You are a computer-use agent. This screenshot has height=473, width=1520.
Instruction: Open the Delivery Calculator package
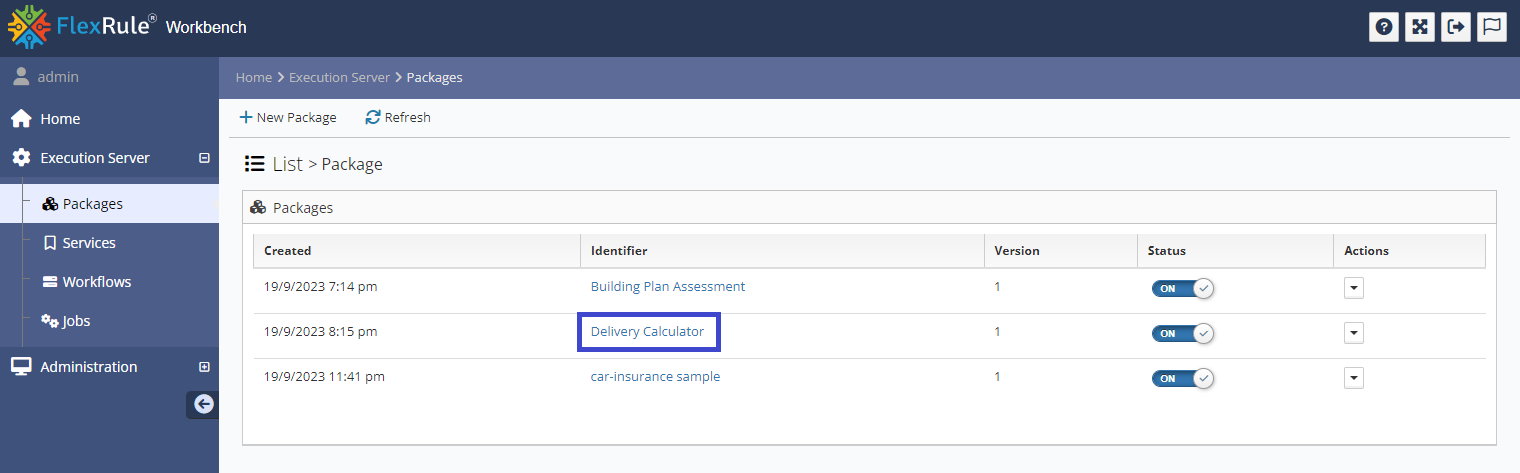647,331
